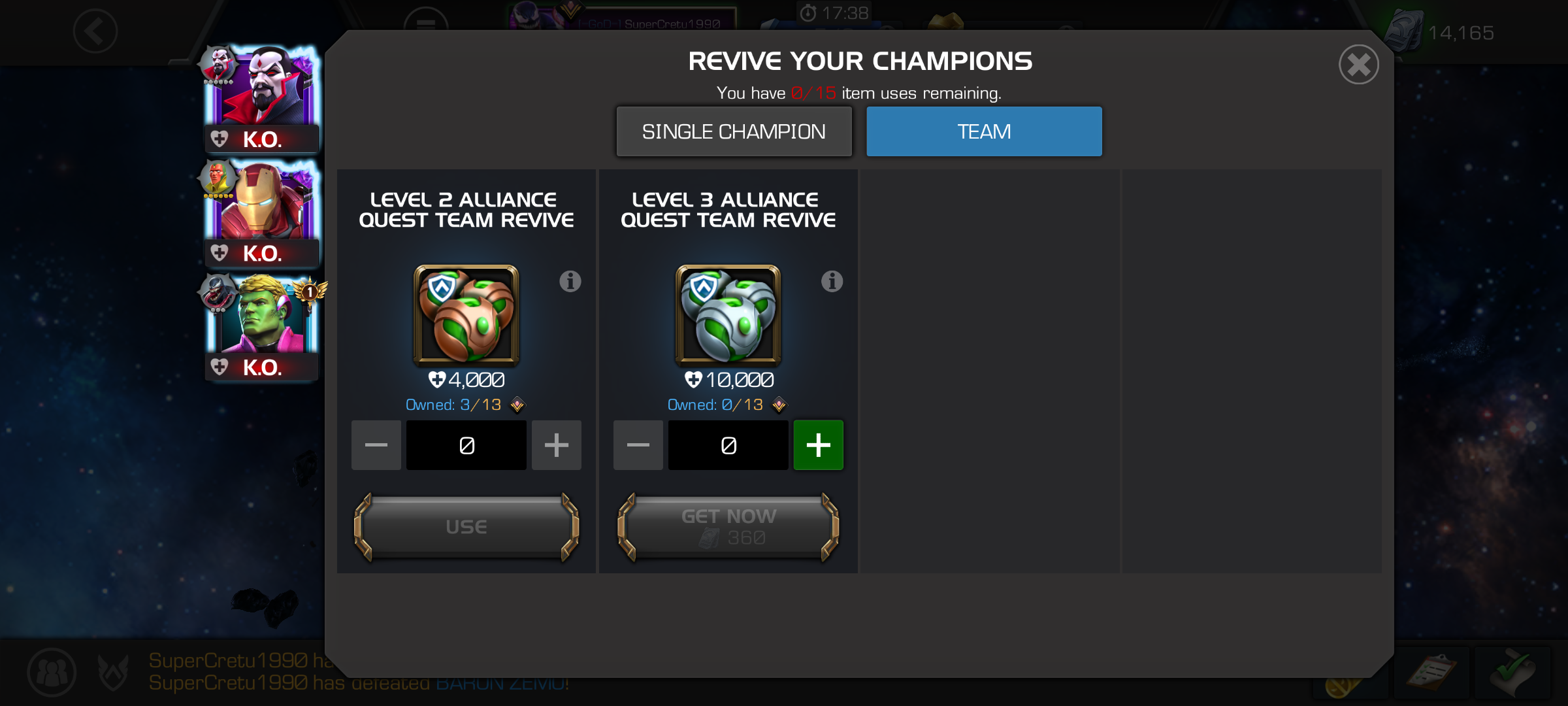Screen dimensions: 1568x706
Task: Decrease Level 3 revive quantity with minus
Action: click(638, 445)
